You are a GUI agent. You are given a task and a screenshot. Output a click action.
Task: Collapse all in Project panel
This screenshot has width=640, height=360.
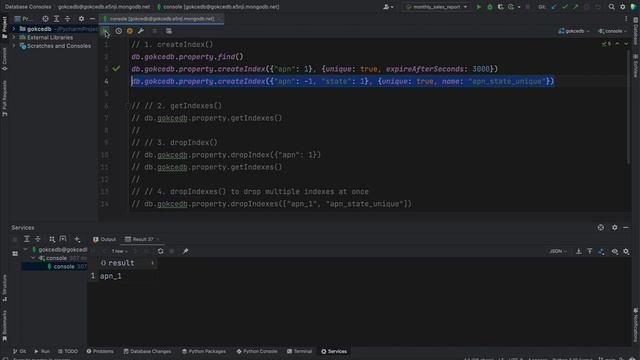[67, 19]
